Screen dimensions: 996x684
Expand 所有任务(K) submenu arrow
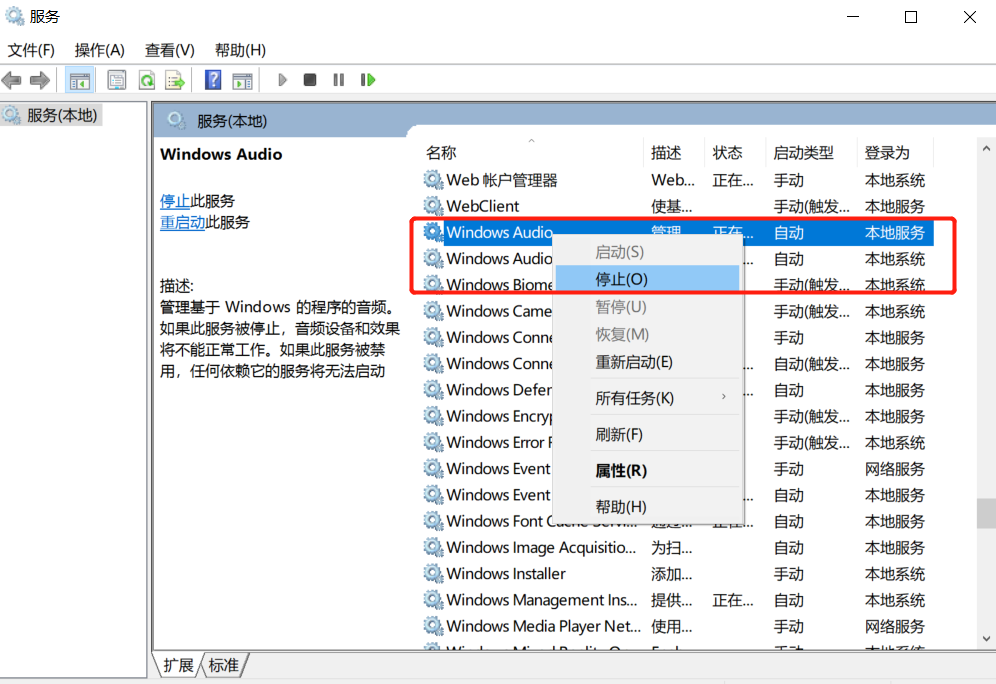click(x=723, y=397)
